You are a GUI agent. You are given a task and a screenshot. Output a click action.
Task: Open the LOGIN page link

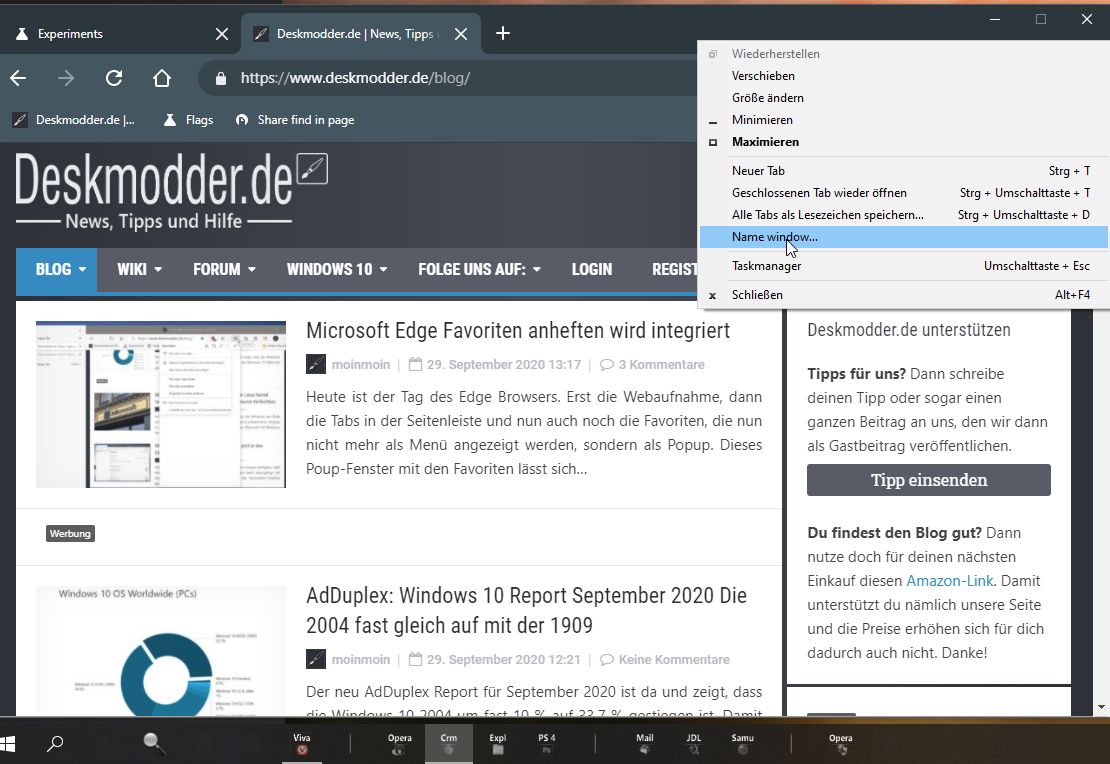tap(592, 269)
